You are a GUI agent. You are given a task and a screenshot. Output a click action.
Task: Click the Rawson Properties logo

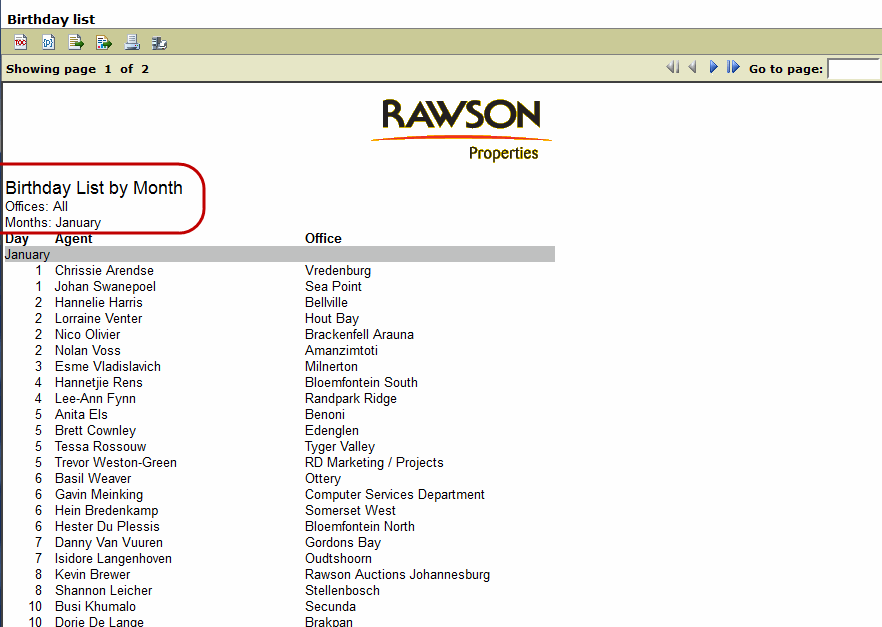[x=461, y=128]
